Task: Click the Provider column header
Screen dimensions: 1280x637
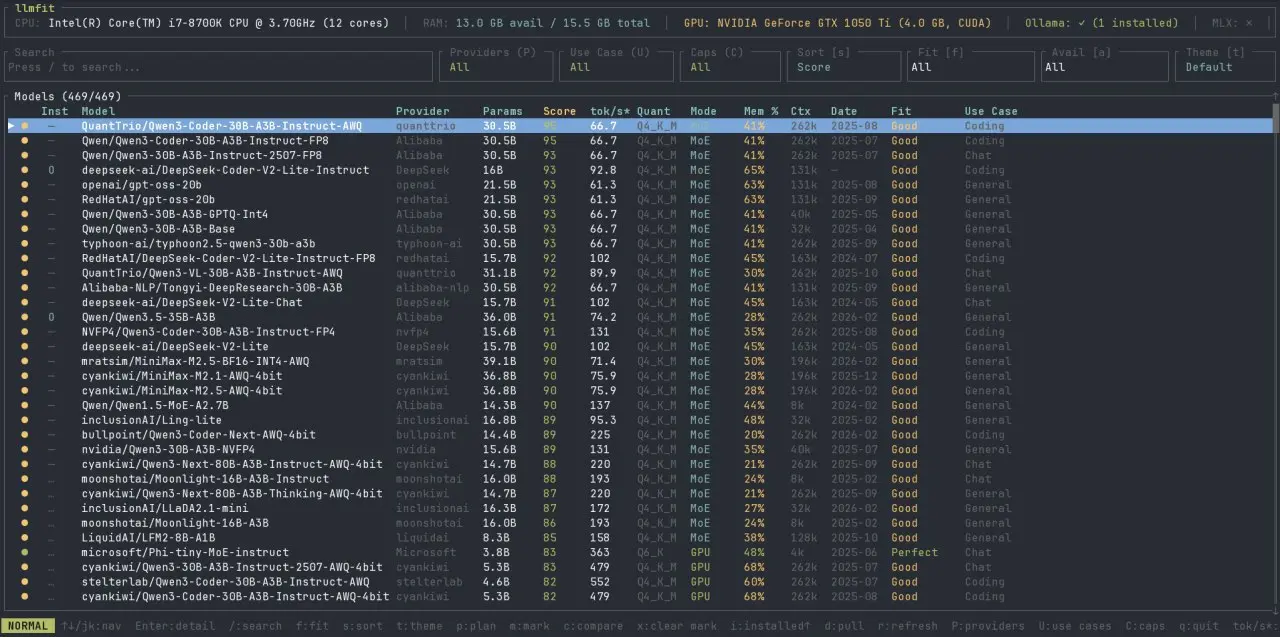Action: click(423, 111)
